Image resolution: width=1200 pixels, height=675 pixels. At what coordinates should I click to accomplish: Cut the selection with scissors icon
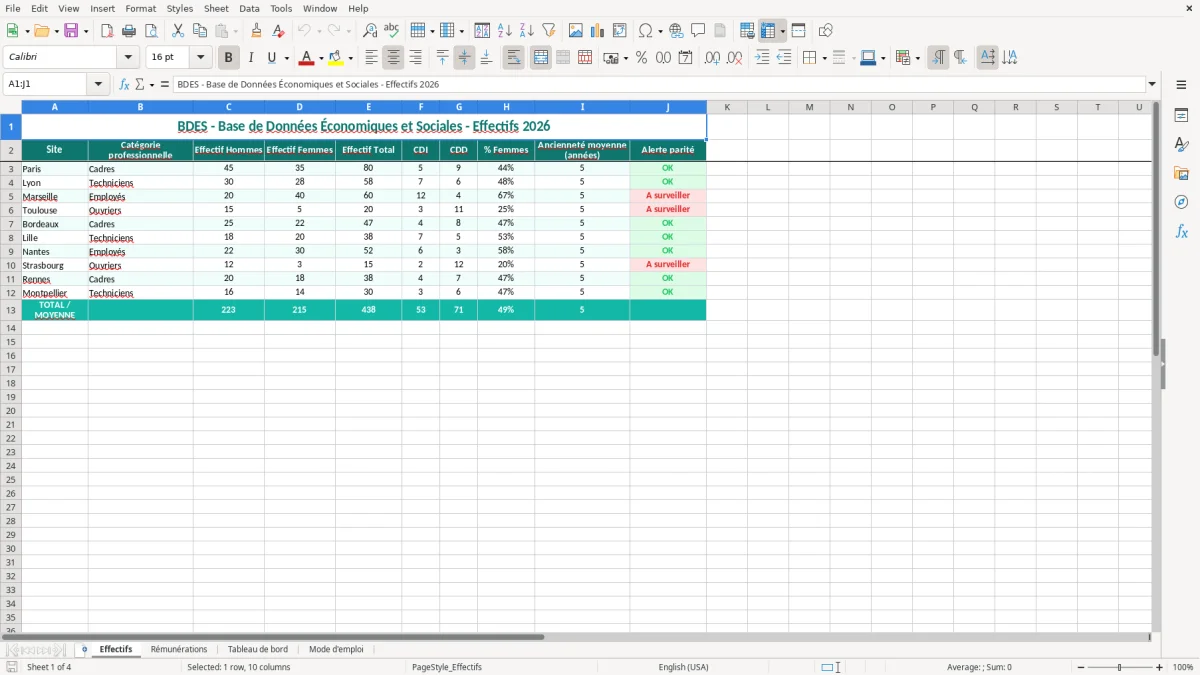[x=178, y=31]
